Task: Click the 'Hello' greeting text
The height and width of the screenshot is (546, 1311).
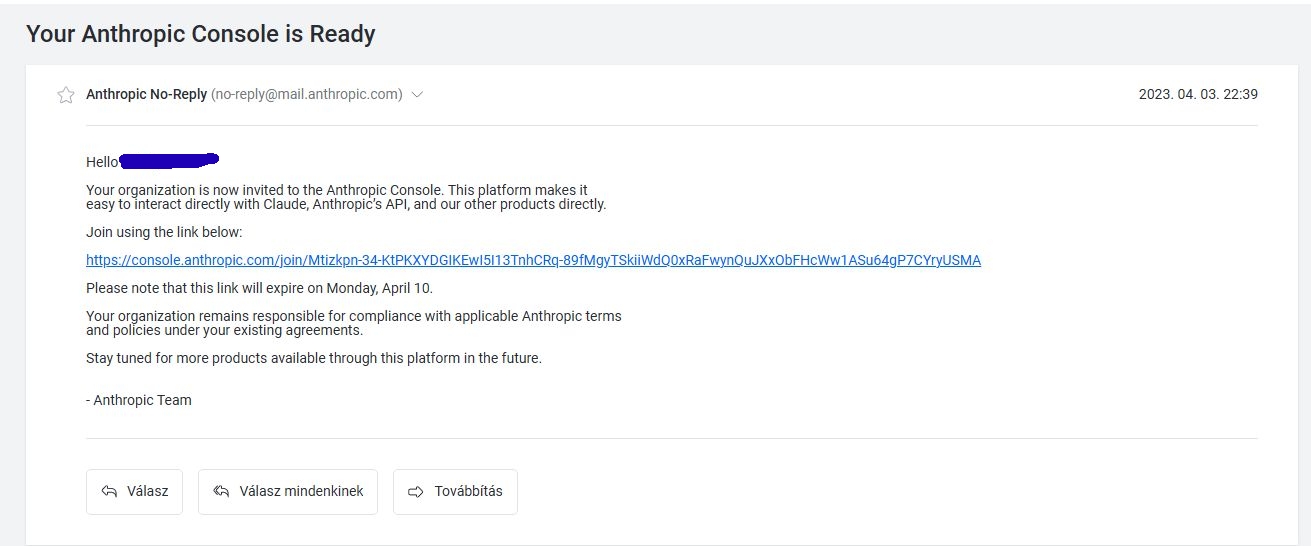Action: tap(103, 162)
